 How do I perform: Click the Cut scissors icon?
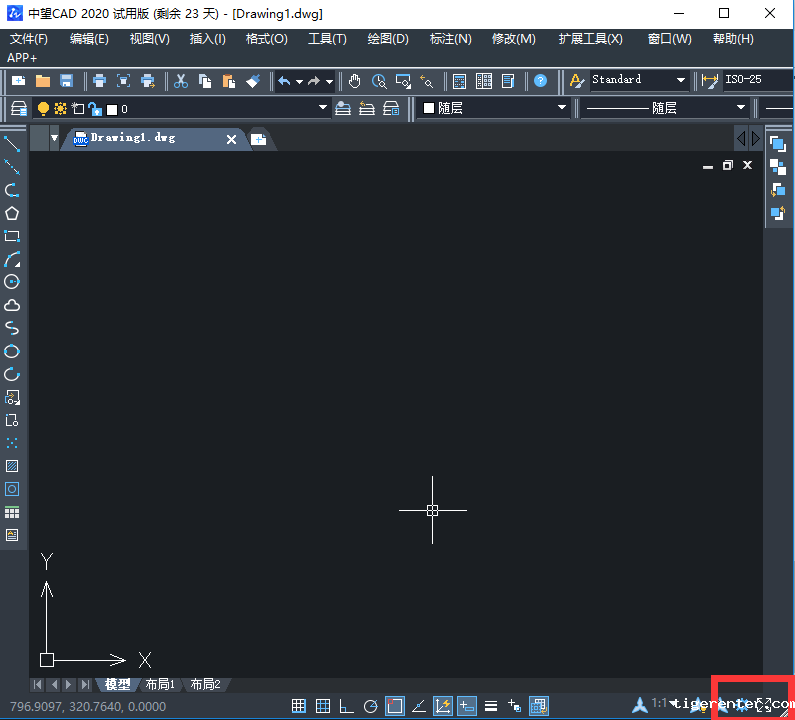pyautogui.click(x=181, y=81)
